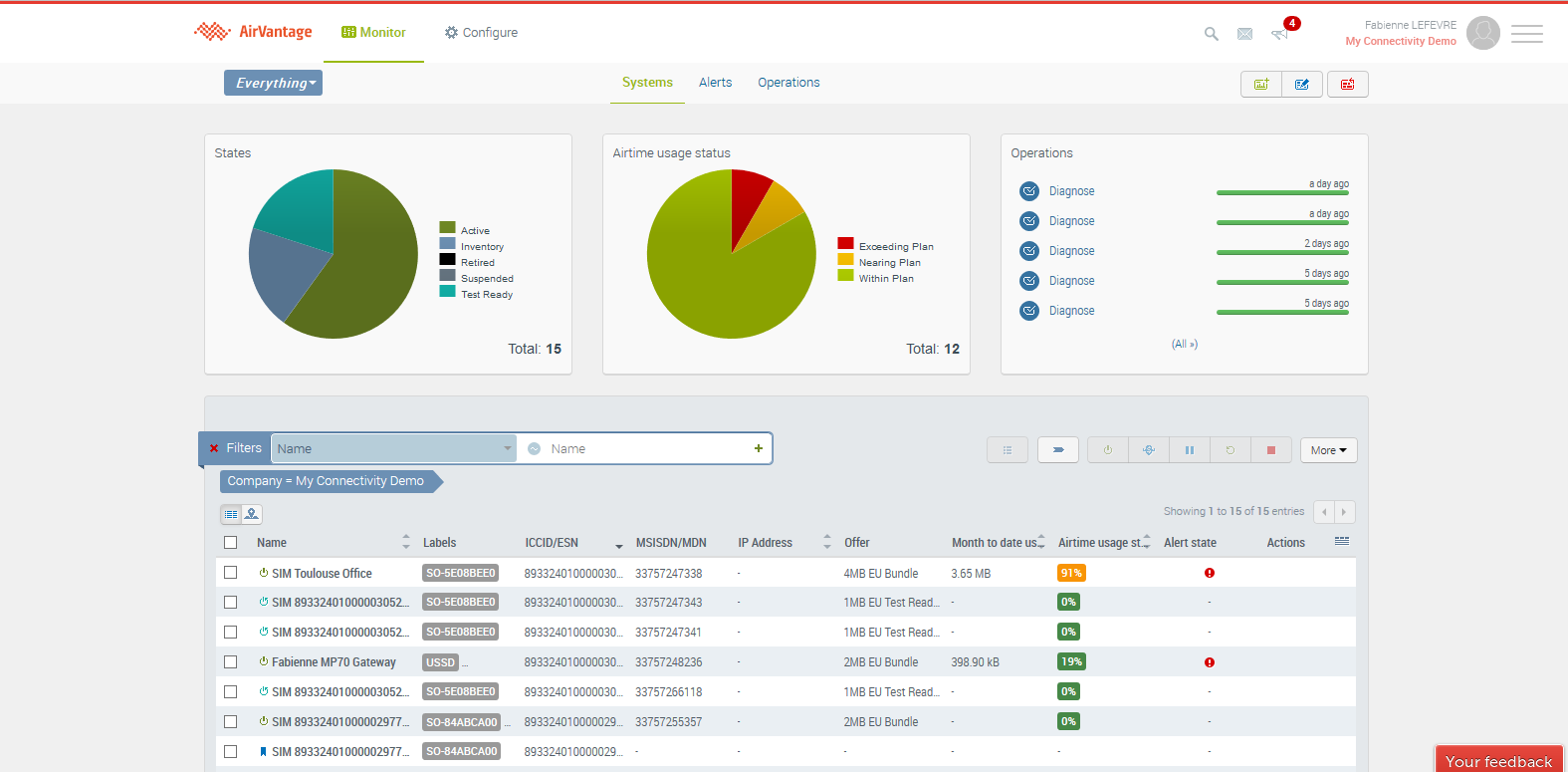Click the blue pause icon in toolbar
The height and width of the screenshot is (772, 1568).
(1189, 450)
